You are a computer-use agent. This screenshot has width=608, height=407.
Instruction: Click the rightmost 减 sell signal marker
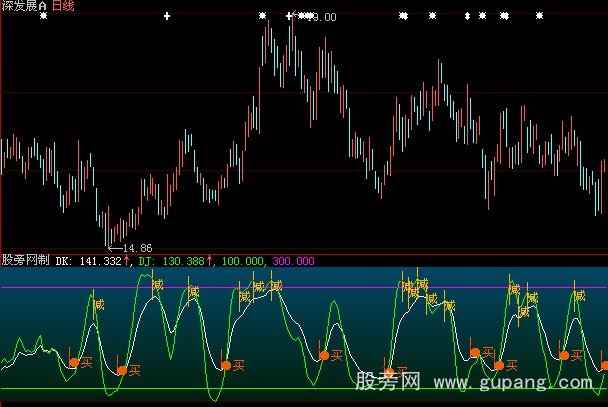click(579, 296)
